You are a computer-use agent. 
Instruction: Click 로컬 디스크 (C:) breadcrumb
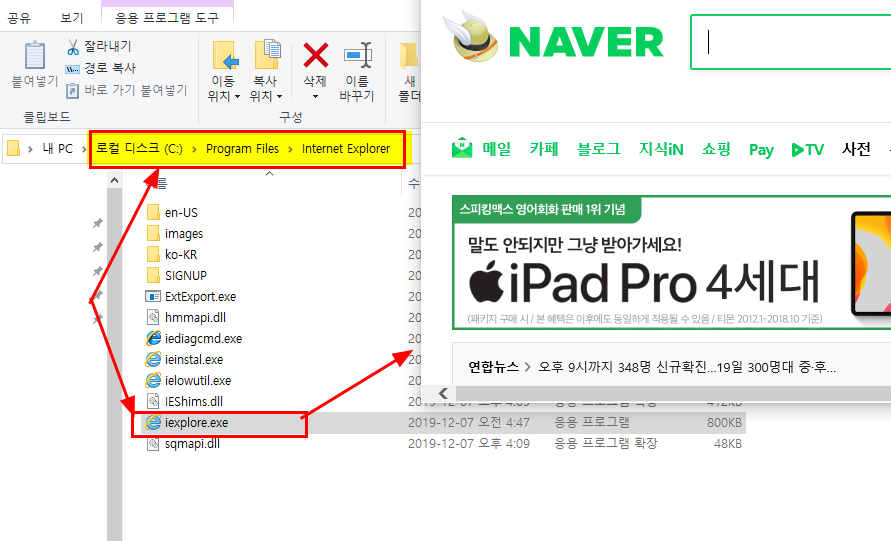[x=139, y=149]
